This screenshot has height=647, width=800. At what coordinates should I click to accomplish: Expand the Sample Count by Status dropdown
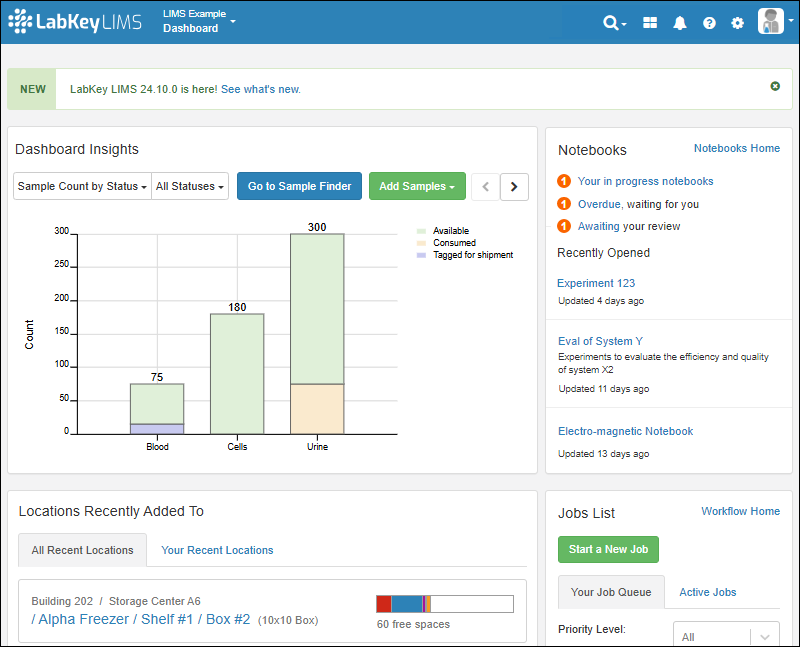(82, 186)
